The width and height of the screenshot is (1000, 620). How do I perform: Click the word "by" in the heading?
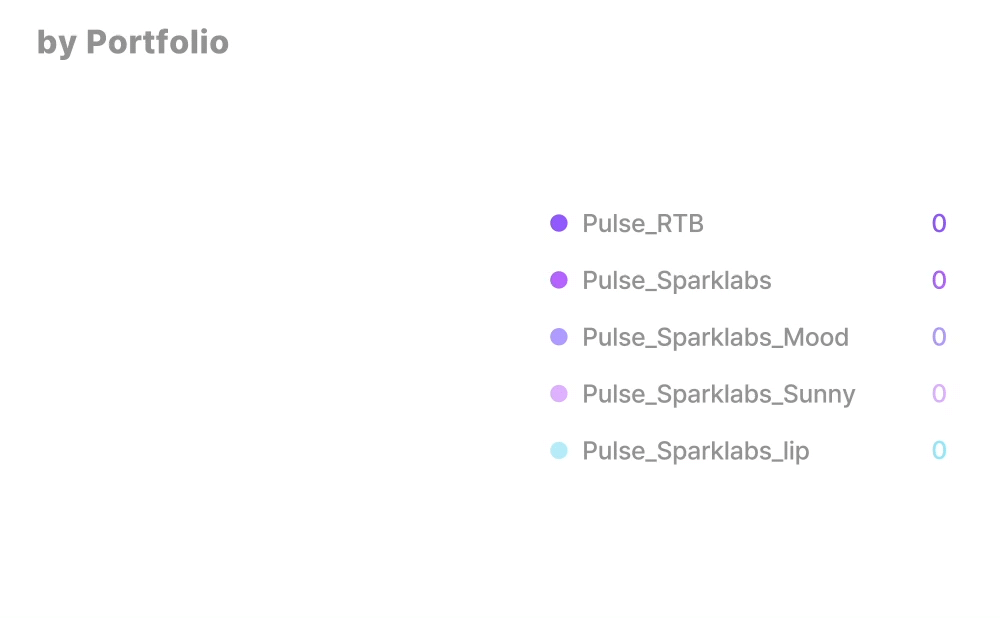click(x=57, y=44)
